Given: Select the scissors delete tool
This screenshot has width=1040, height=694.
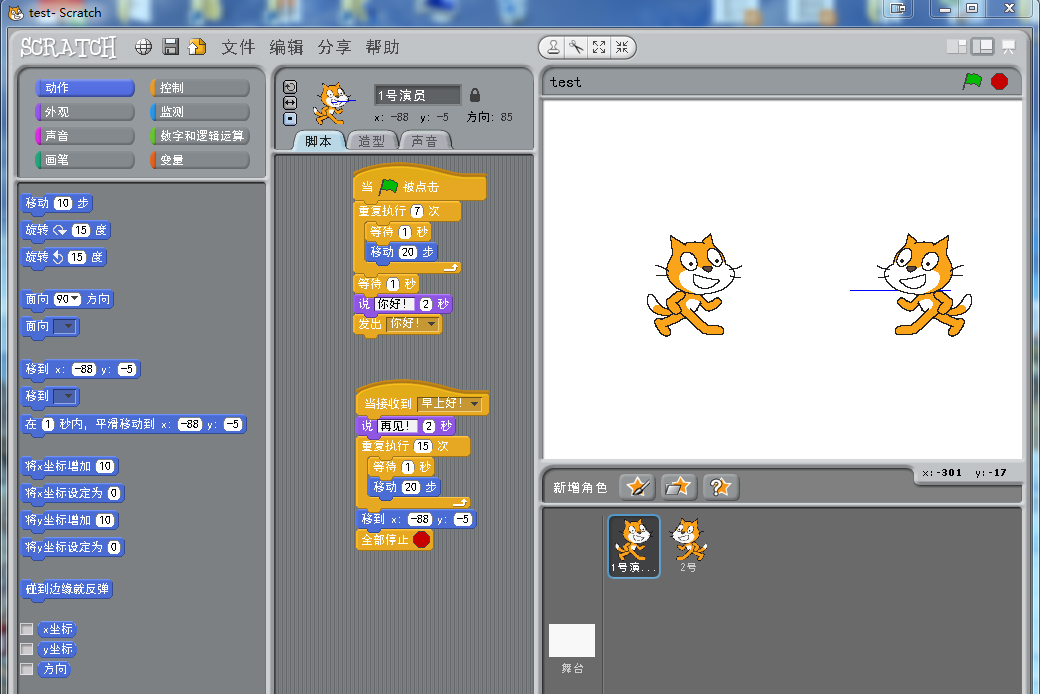Looking at the screenshot, I should pyautogui.click(x=576, y=47).
